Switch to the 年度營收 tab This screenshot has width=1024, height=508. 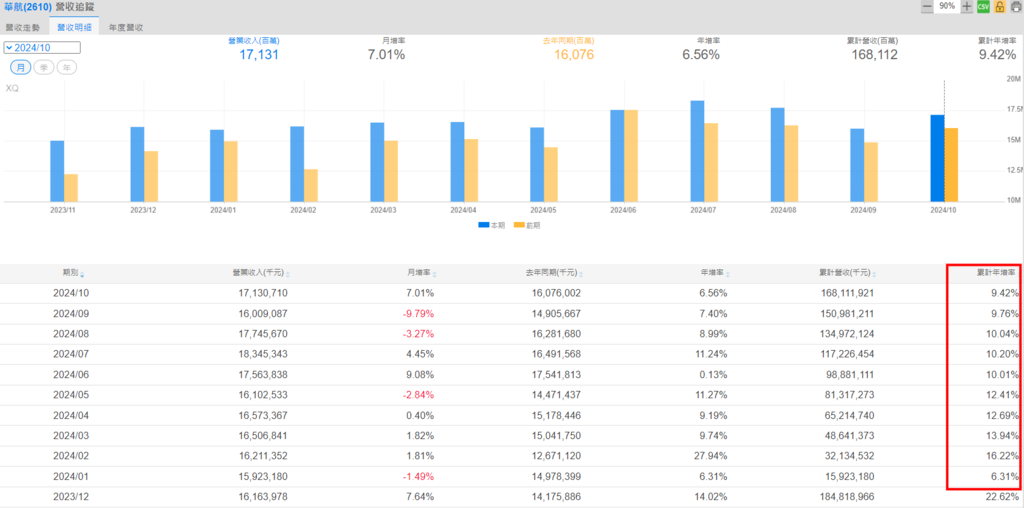(x=126, y=27)
